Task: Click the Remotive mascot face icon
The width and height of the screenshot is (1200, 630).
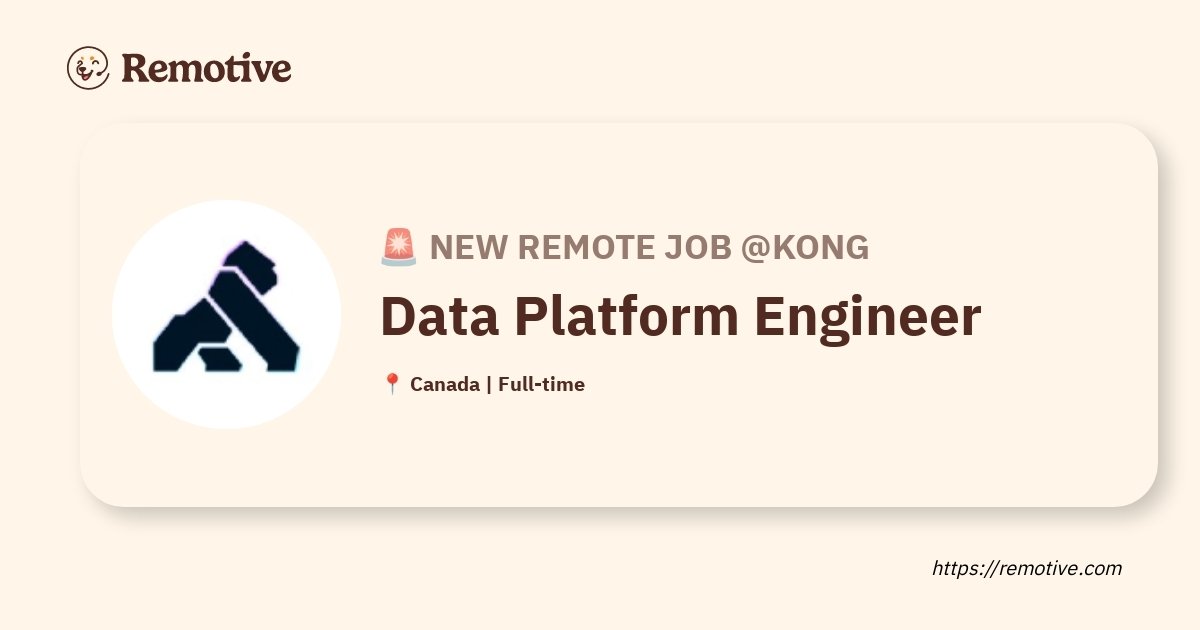Action: [88, 68]
